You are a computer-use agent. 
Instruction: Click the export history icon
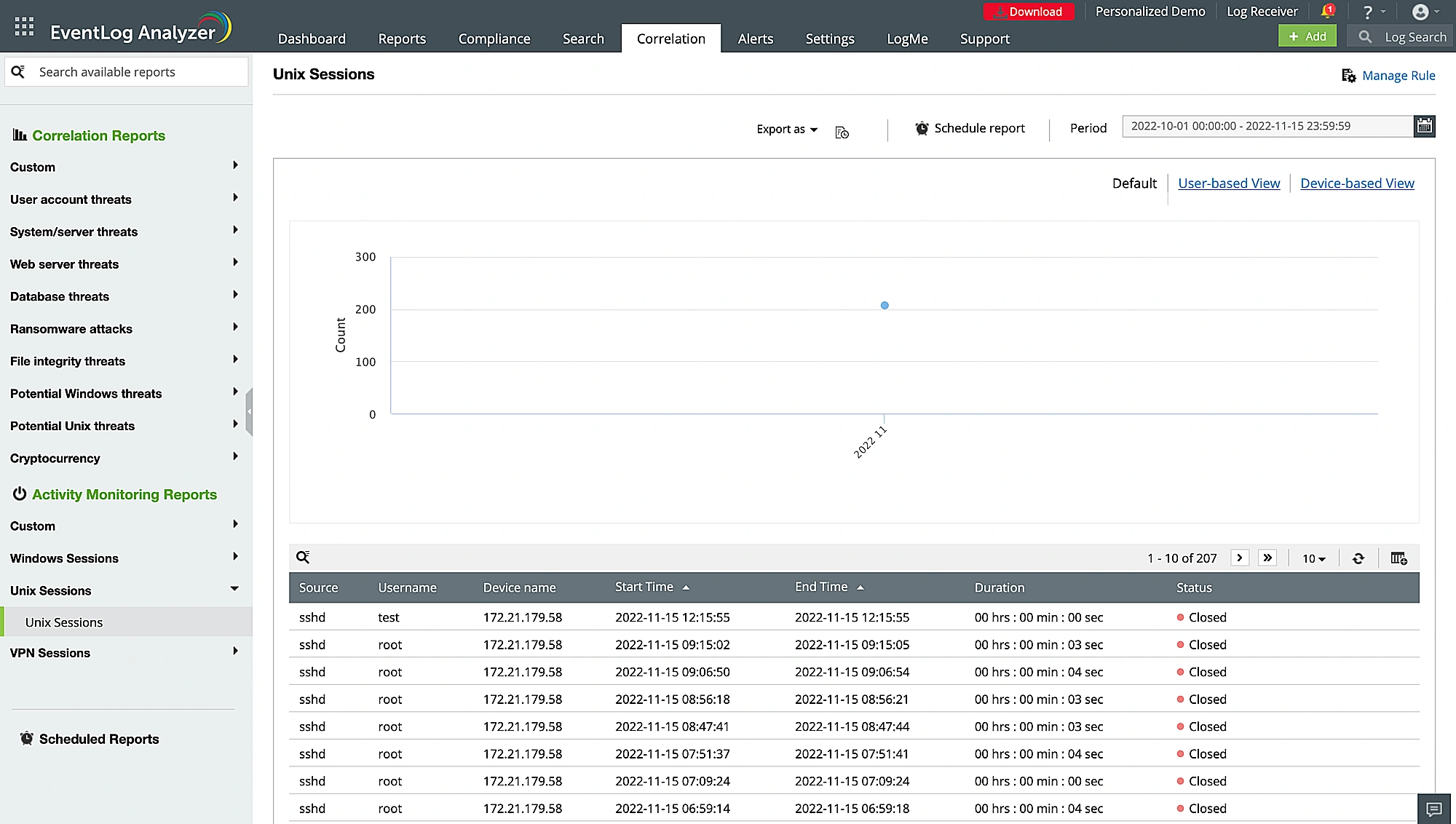pos(842,132)
